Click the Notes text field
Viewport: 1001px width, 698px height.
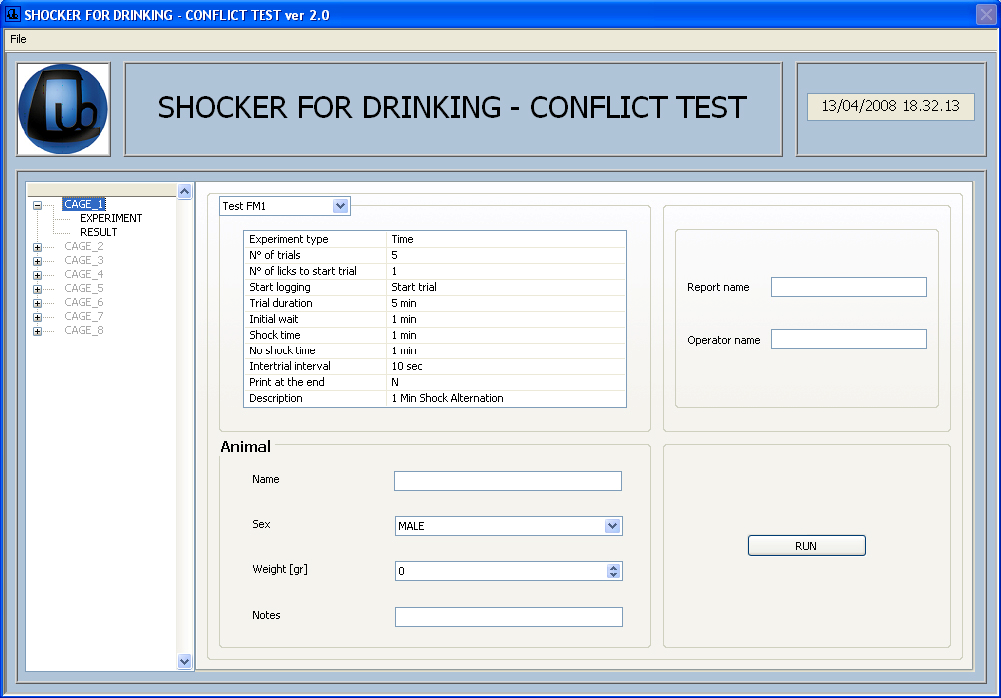click(x=507, y=617)
